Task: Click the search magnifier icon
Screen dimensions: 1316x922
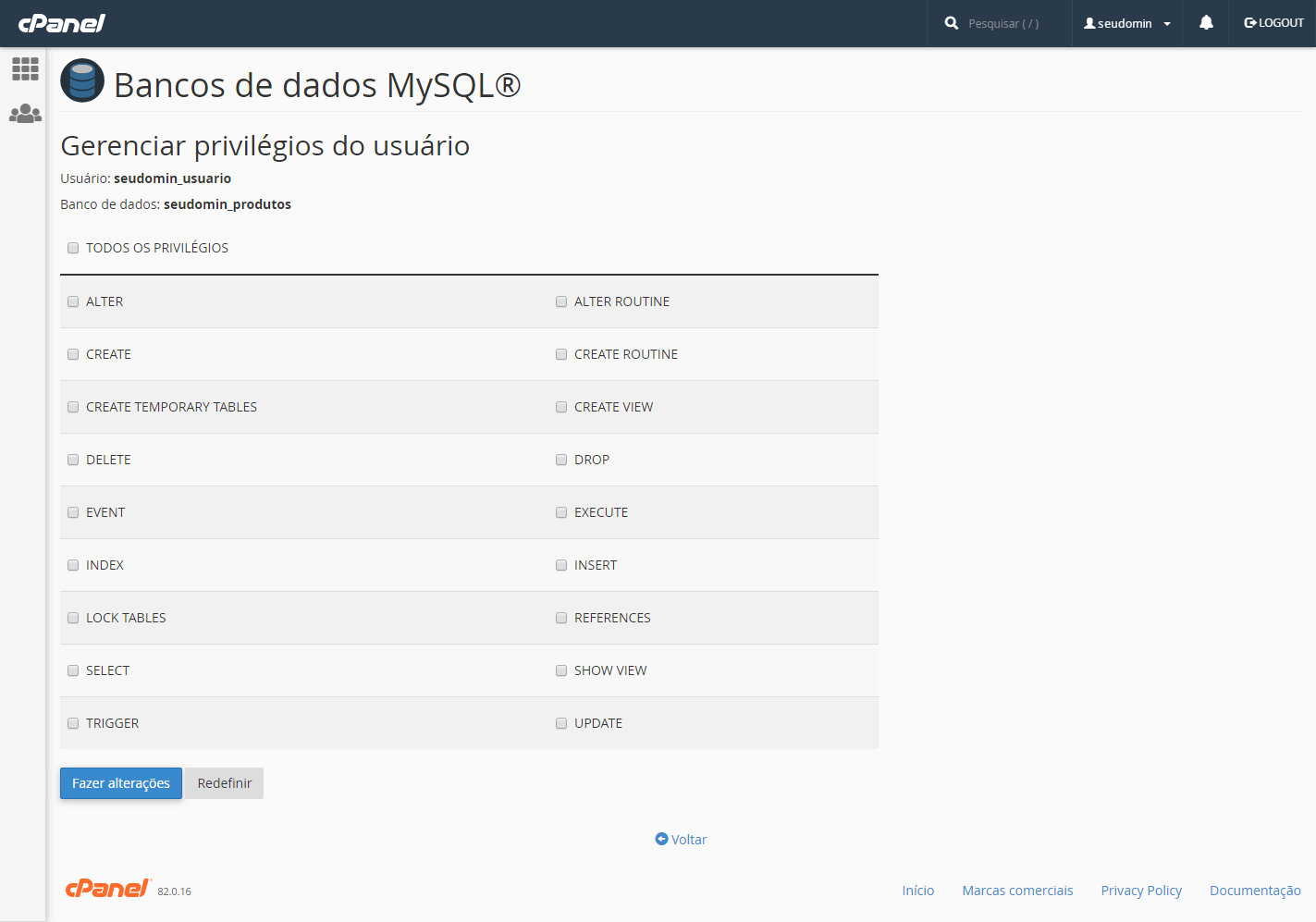Action: click(952, 23)
